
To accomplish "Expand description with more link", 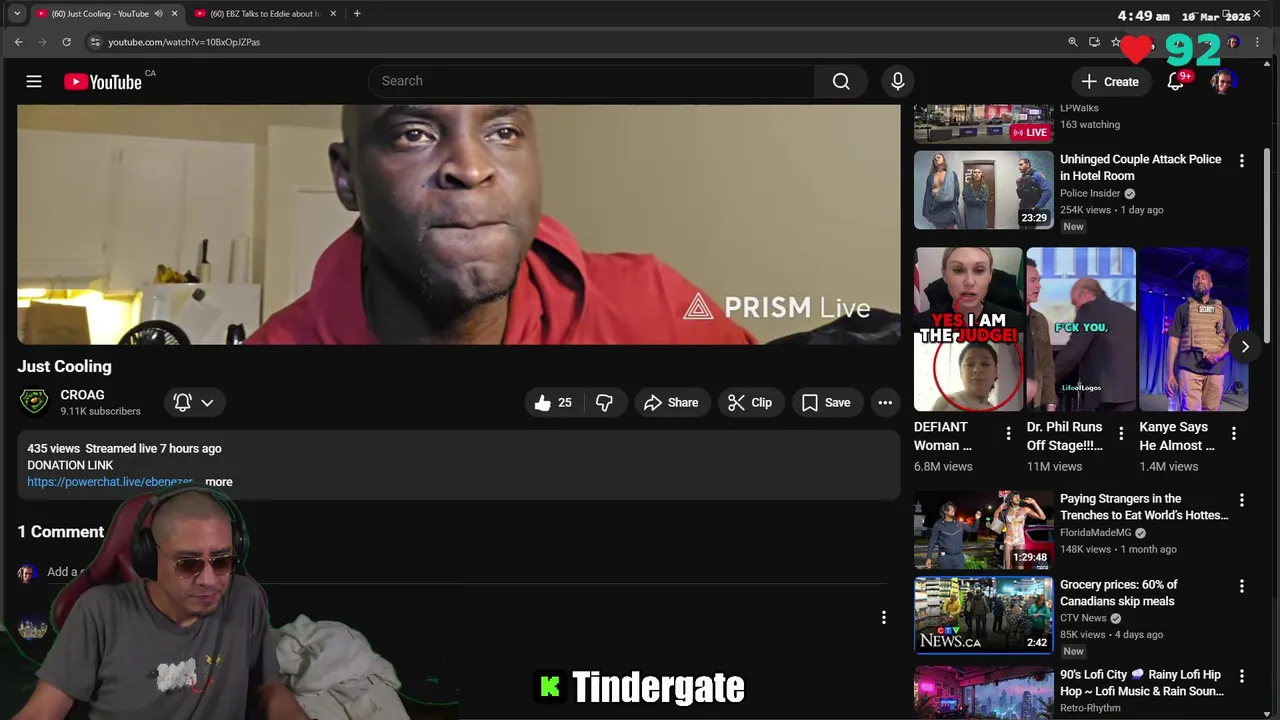I will click(218, 482).
